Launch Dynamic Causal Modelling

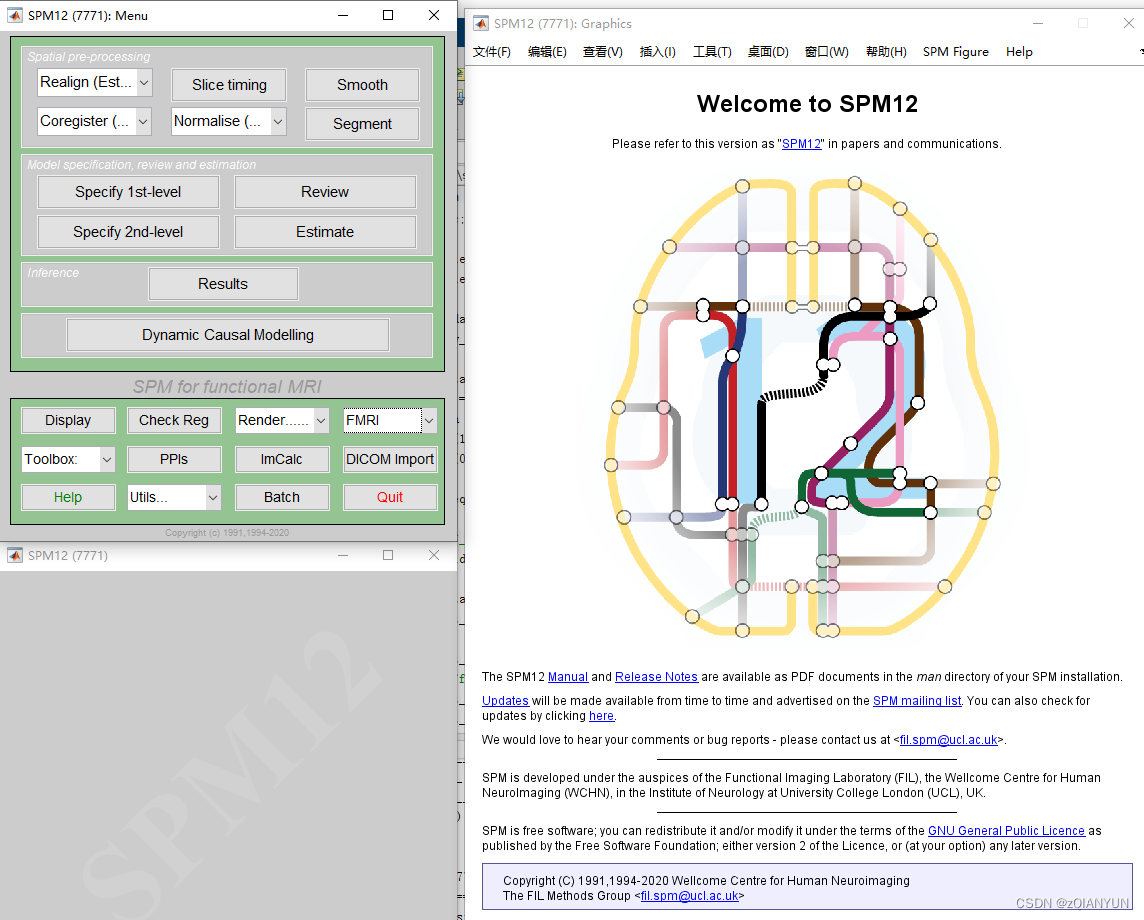pos(228,335)
